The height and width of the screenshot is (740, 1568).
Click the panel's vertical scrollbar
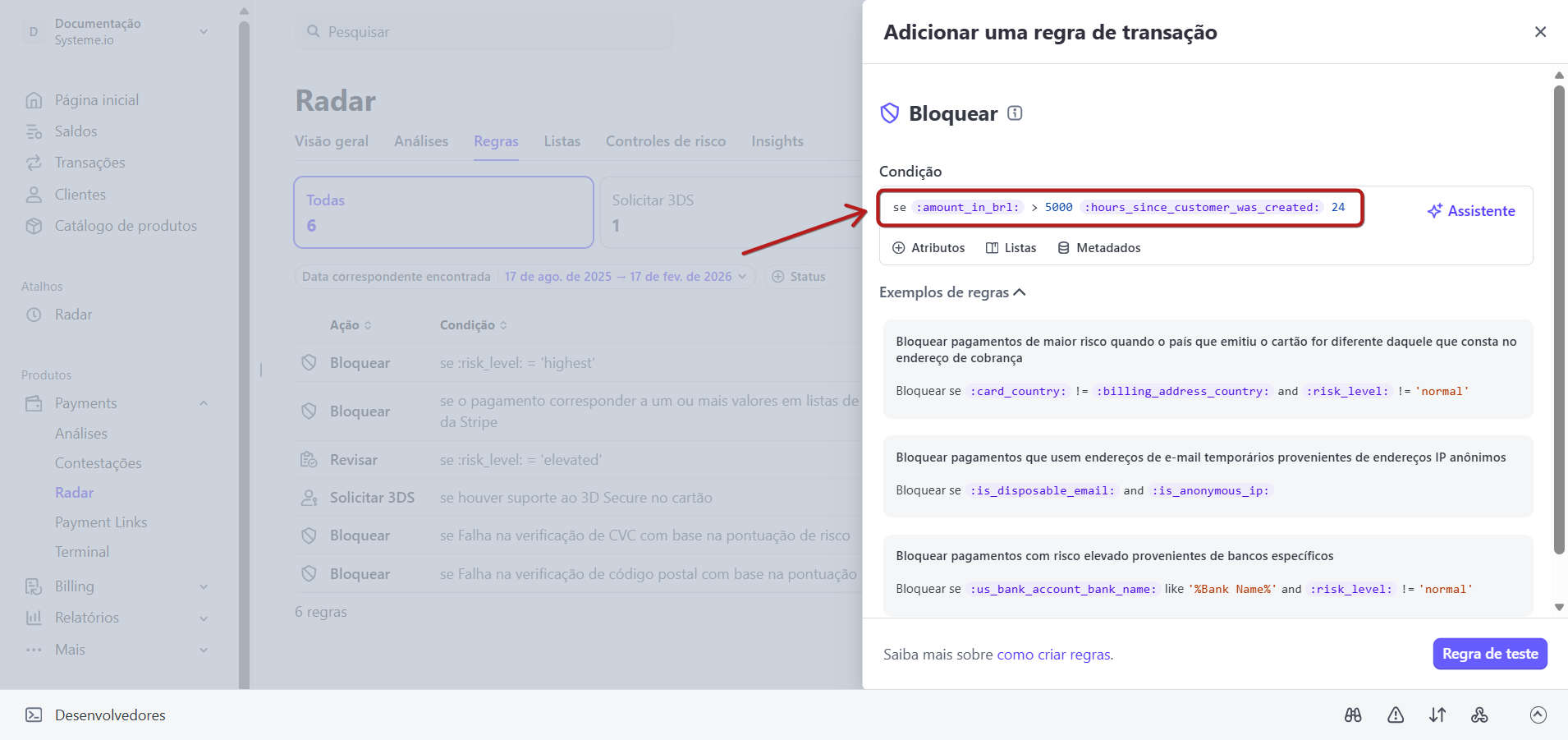coord(1559,319)
